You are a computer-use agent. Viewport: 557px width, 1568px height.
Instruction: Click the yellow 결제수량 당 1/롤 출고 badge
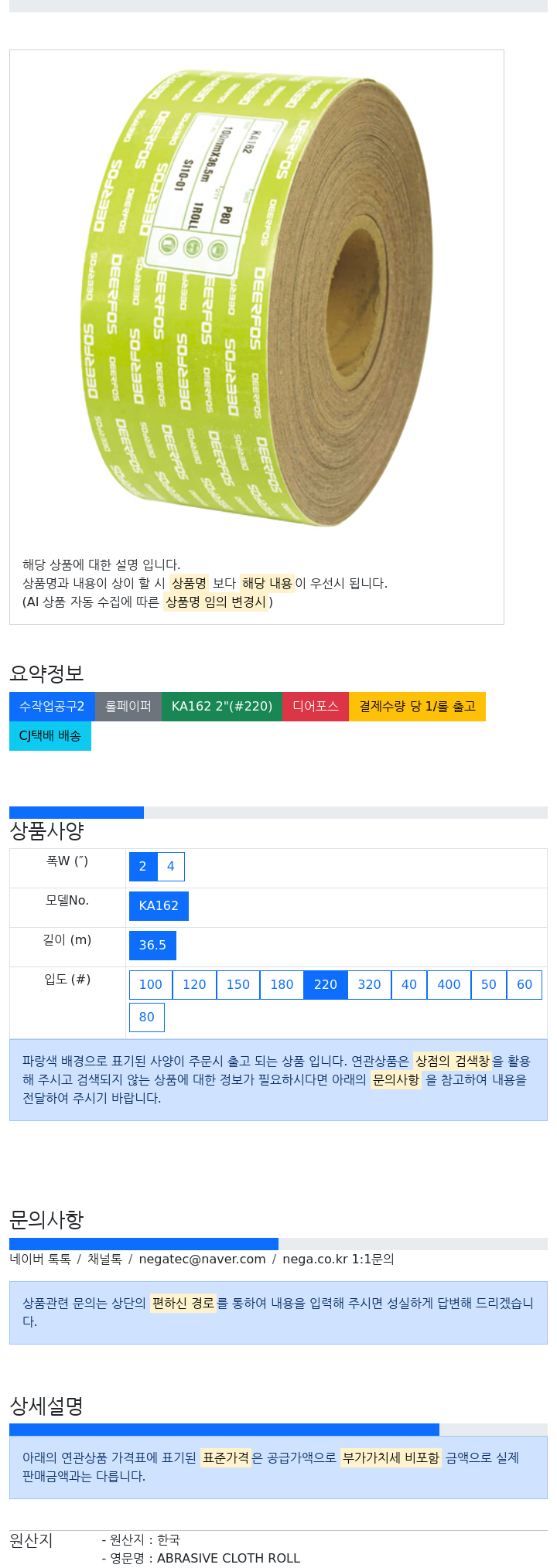pyautogui.click(x=417, y=707)
